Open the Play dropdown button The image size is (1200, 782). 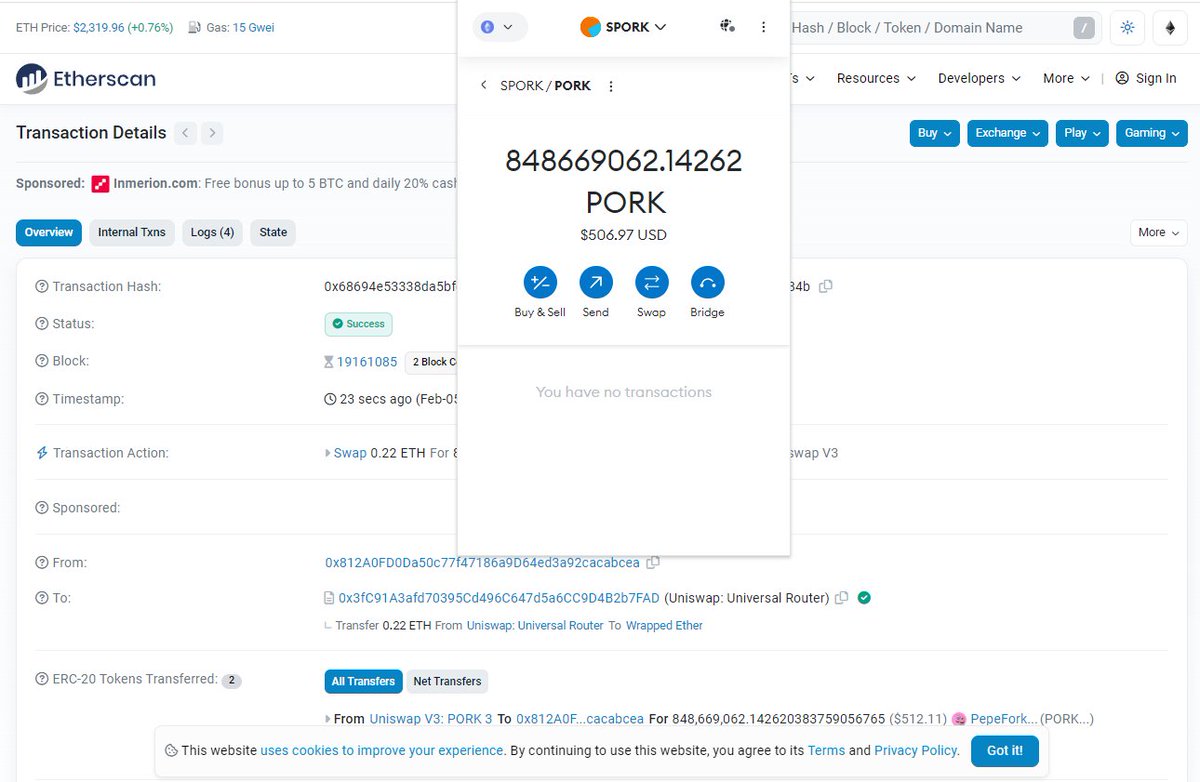[1082, 133]
